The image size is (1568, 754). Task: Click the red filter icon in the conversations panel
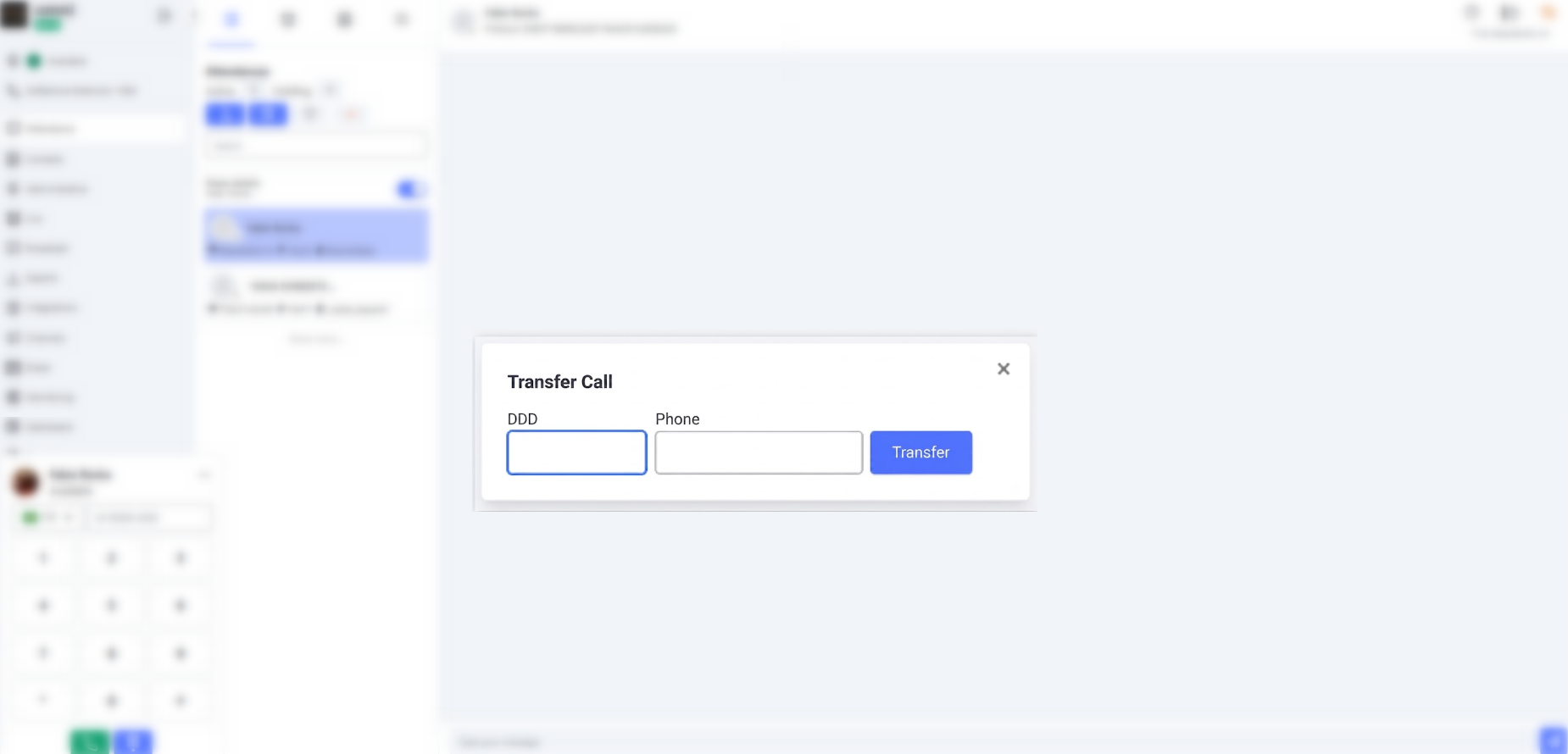click(351, 114)
